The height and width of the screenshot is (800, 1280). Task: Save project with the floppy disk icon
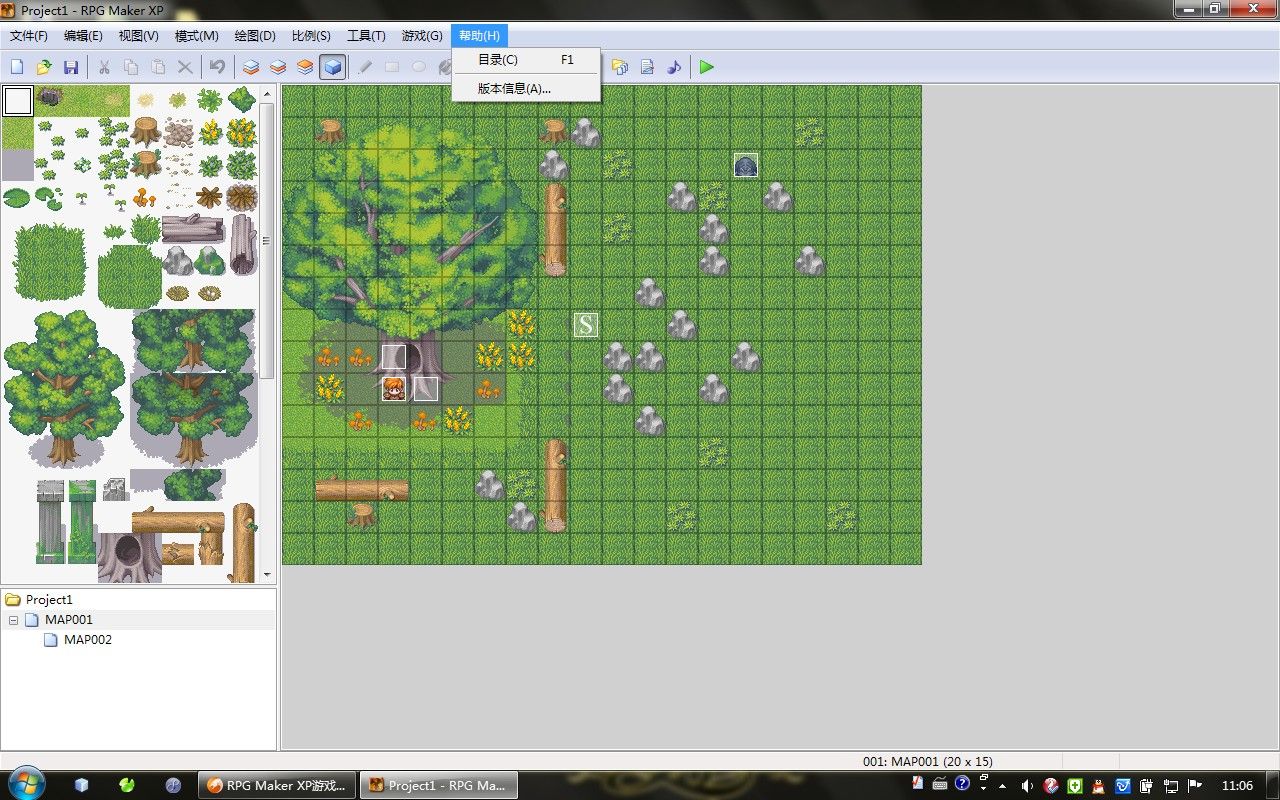71,67
